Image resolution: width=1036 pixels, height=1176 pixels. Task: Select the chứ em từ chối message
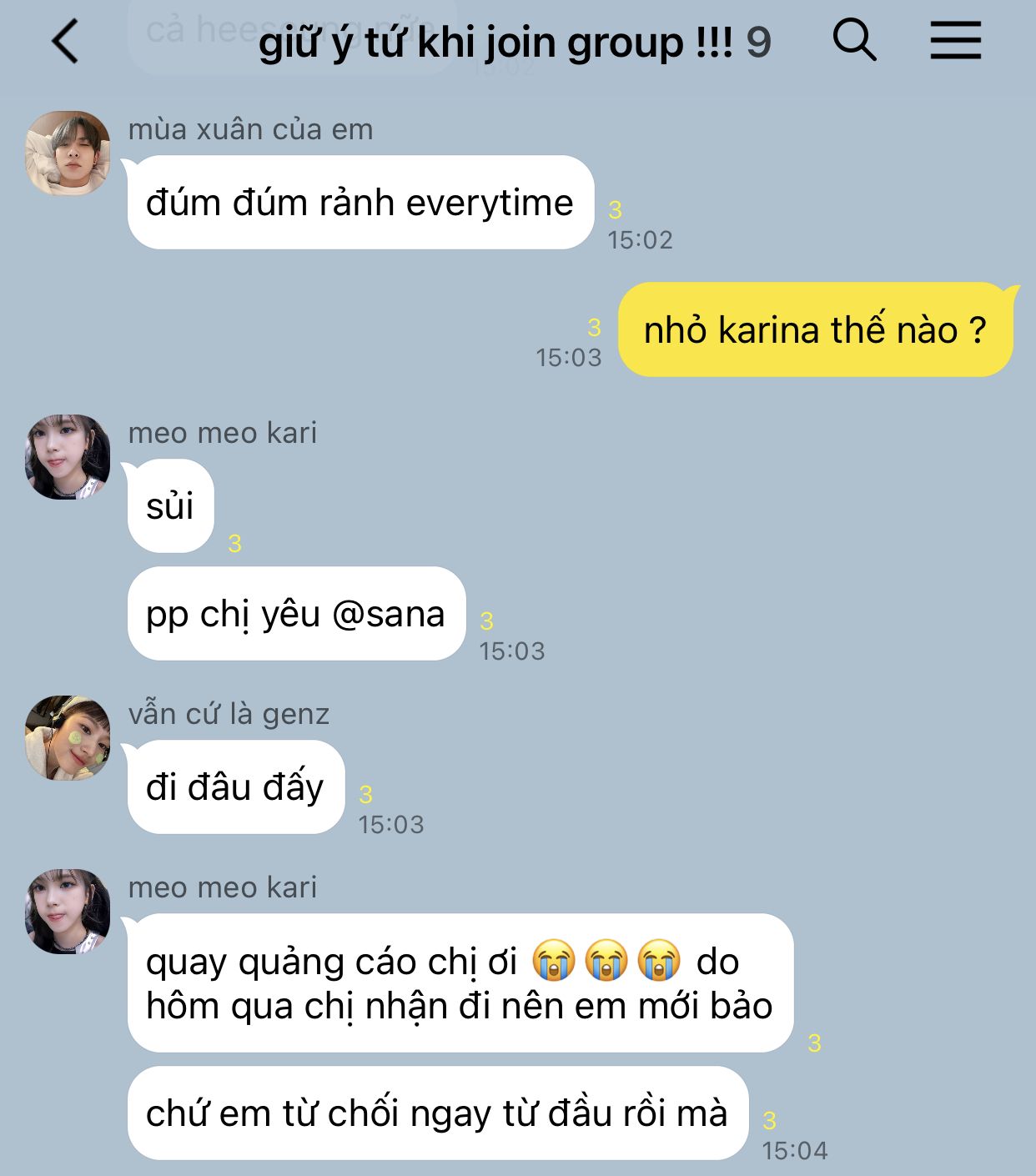tap(437, 1113)
